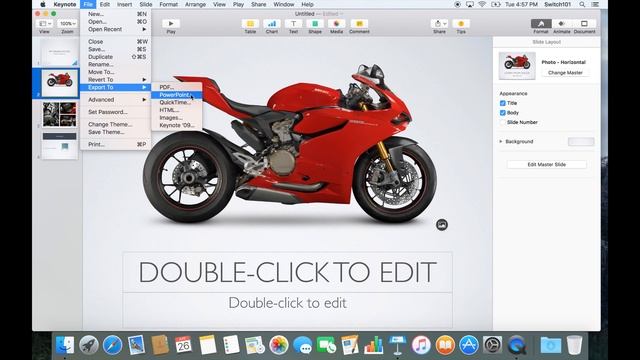This screenshot has width=640, height=360.
Task: Choose QuickTime in the Export To submenu
Action: coord(176,102)
